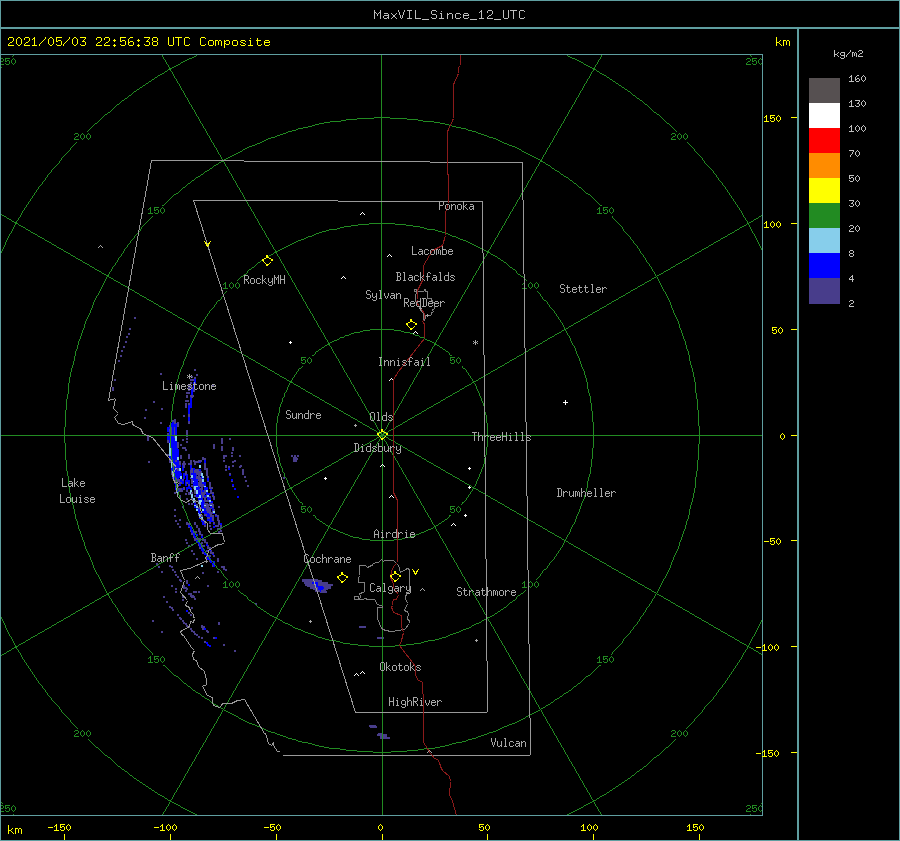Click the purple 2-4 legend swatch
Viewport: 900px width, 841px height.
[x=824, y=290]
